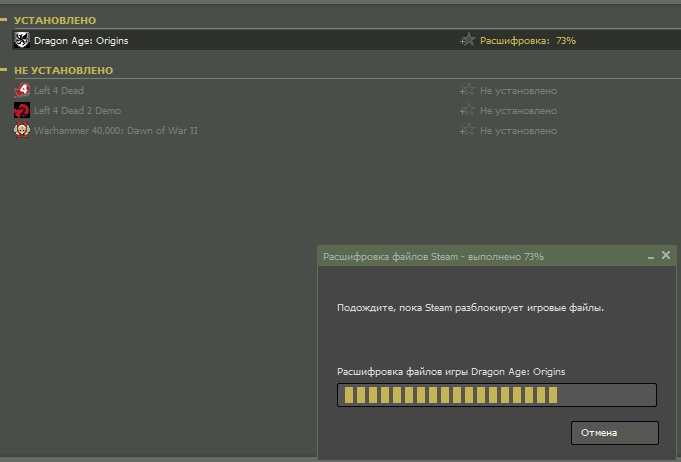Click the Отмена button in decryption dialog
This screenshot has width=681, height=462.
coord(615,432)
